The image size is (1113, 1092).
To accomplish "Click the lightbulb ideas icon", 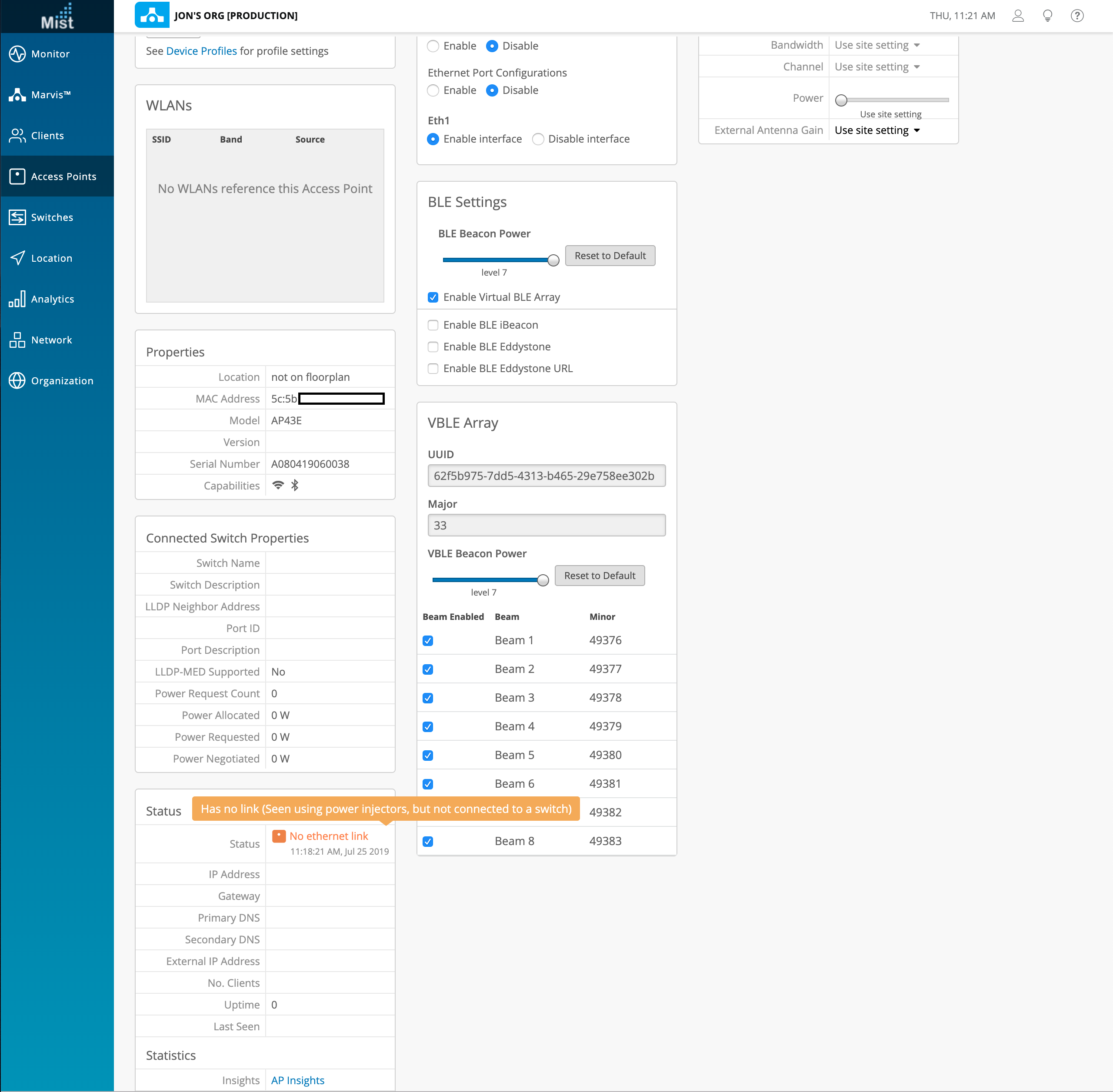I will point(1047,16).
